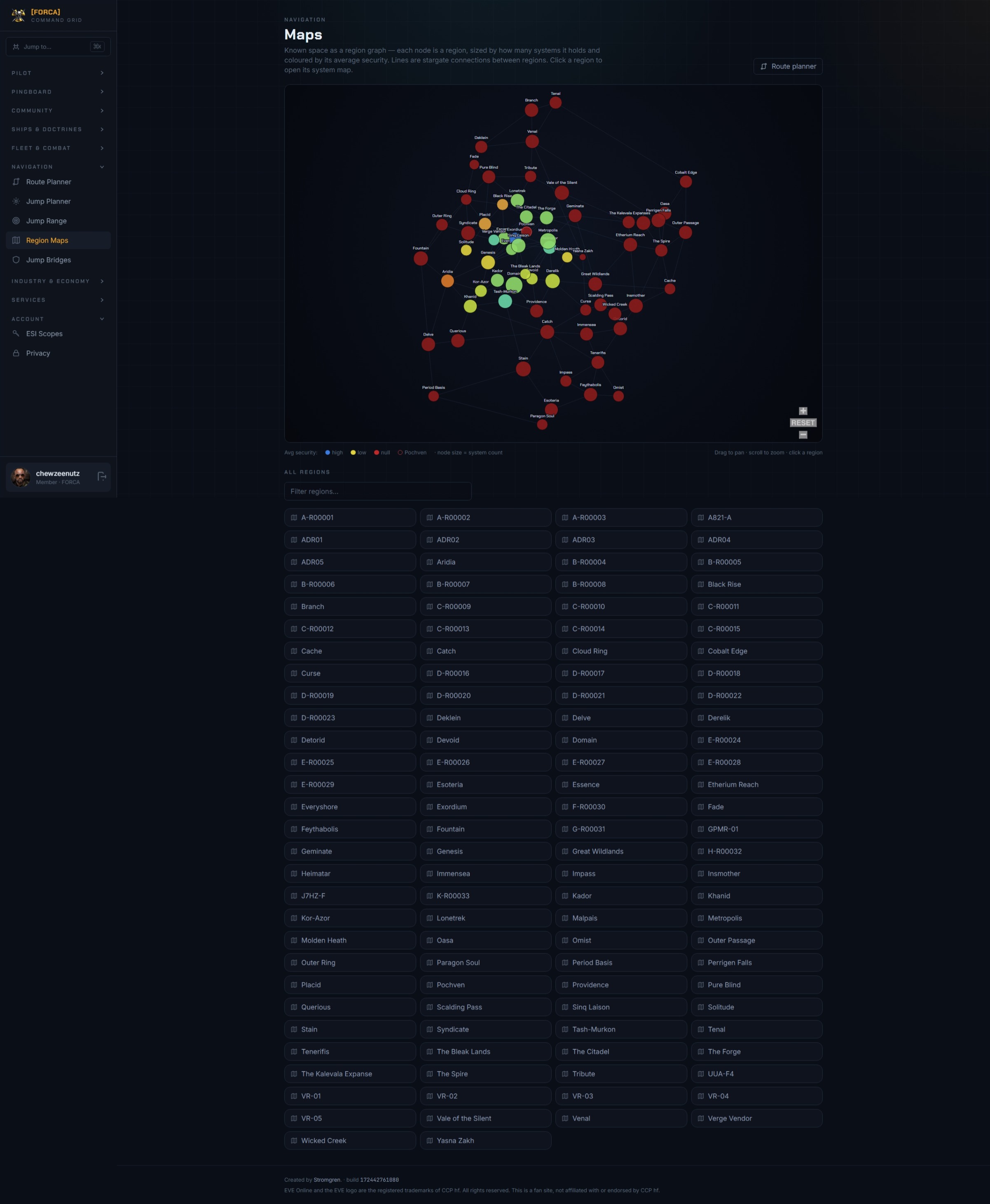Click map icon on Curse region button
The width and height of the screenshot is (990, 1204).
(294, 674)
